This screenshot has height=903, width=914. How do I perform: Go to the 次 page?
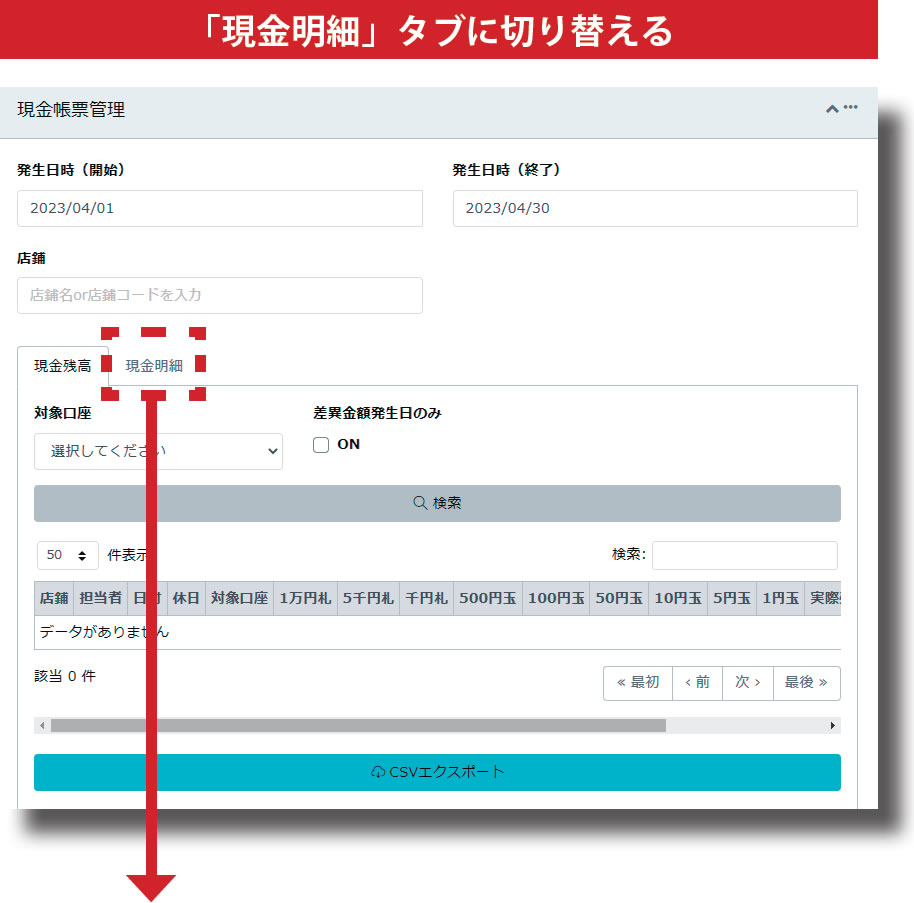(747, 683)
